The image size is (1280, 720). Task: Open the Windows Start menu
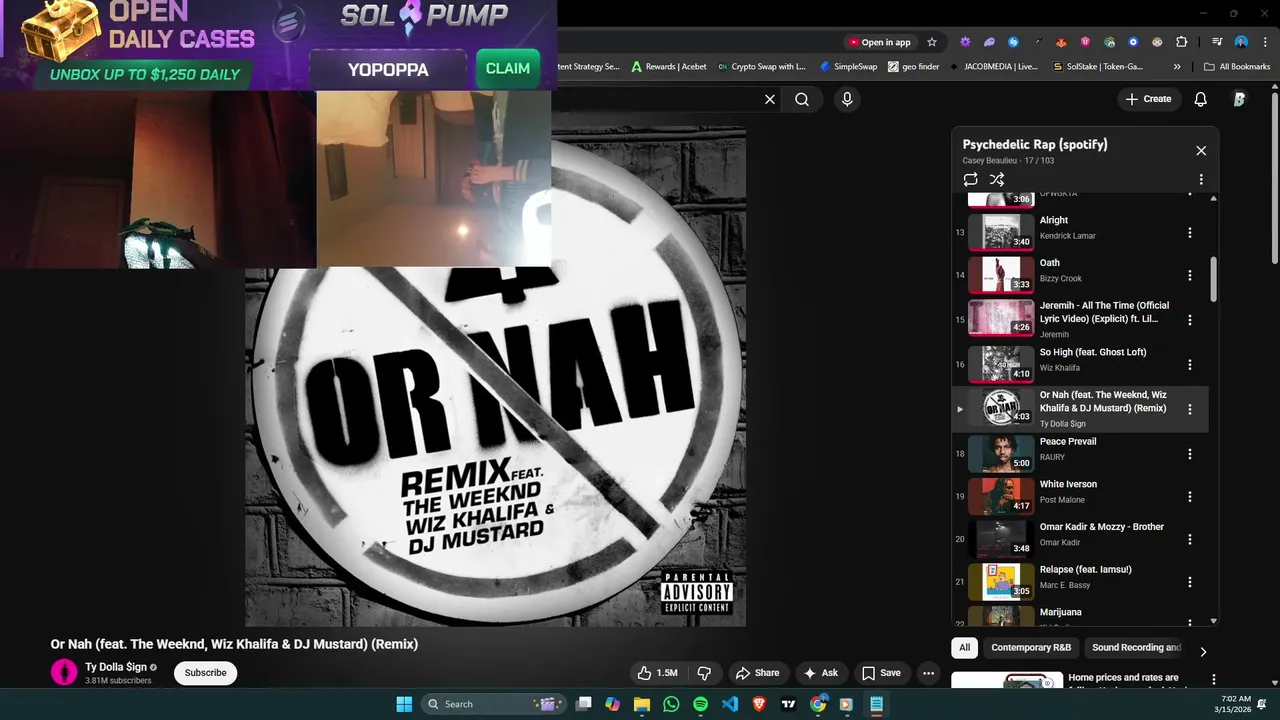[x=404, y=704]
